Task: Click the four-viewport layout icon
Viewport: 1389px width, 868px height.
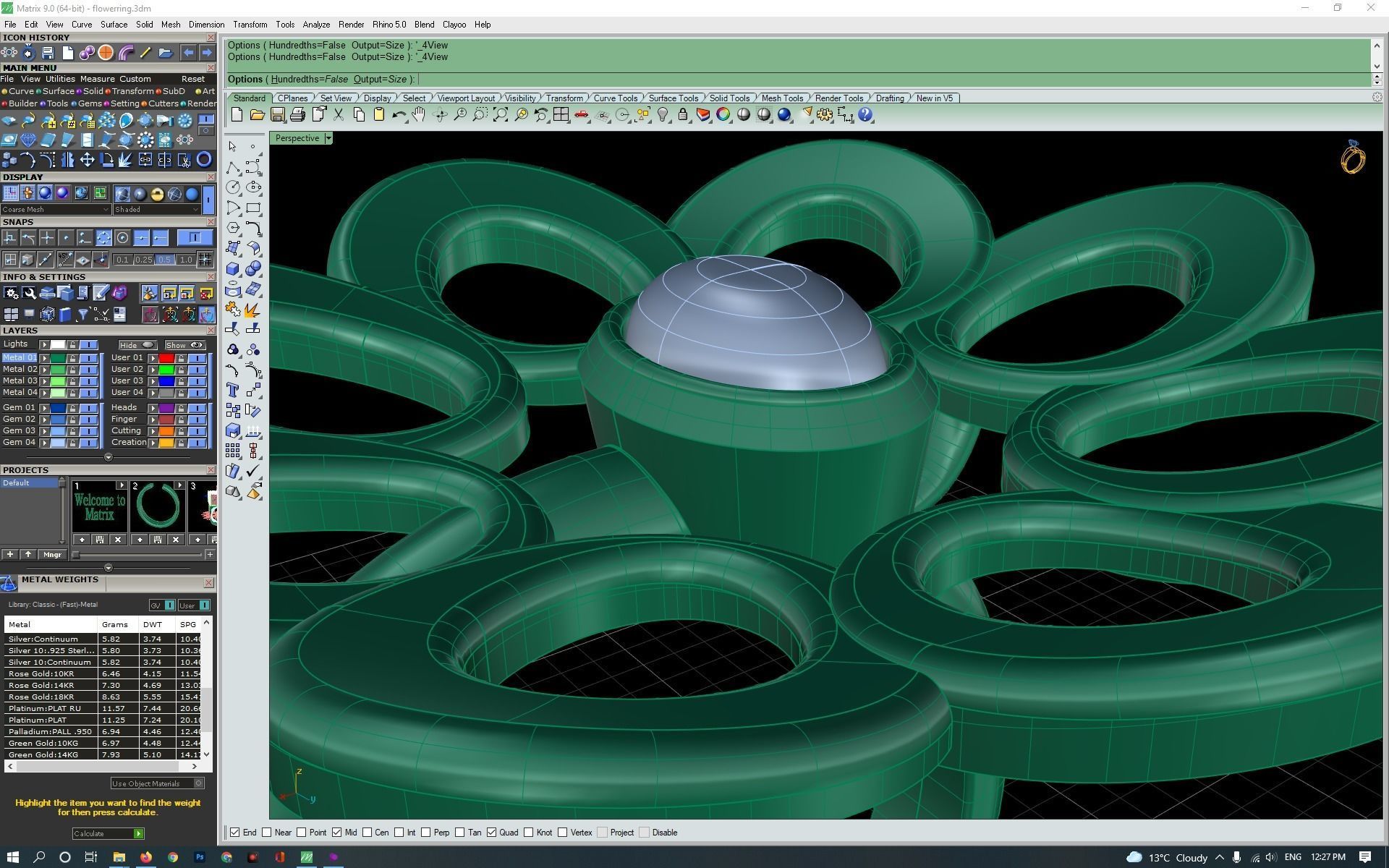Action: [x=561, y=115]
